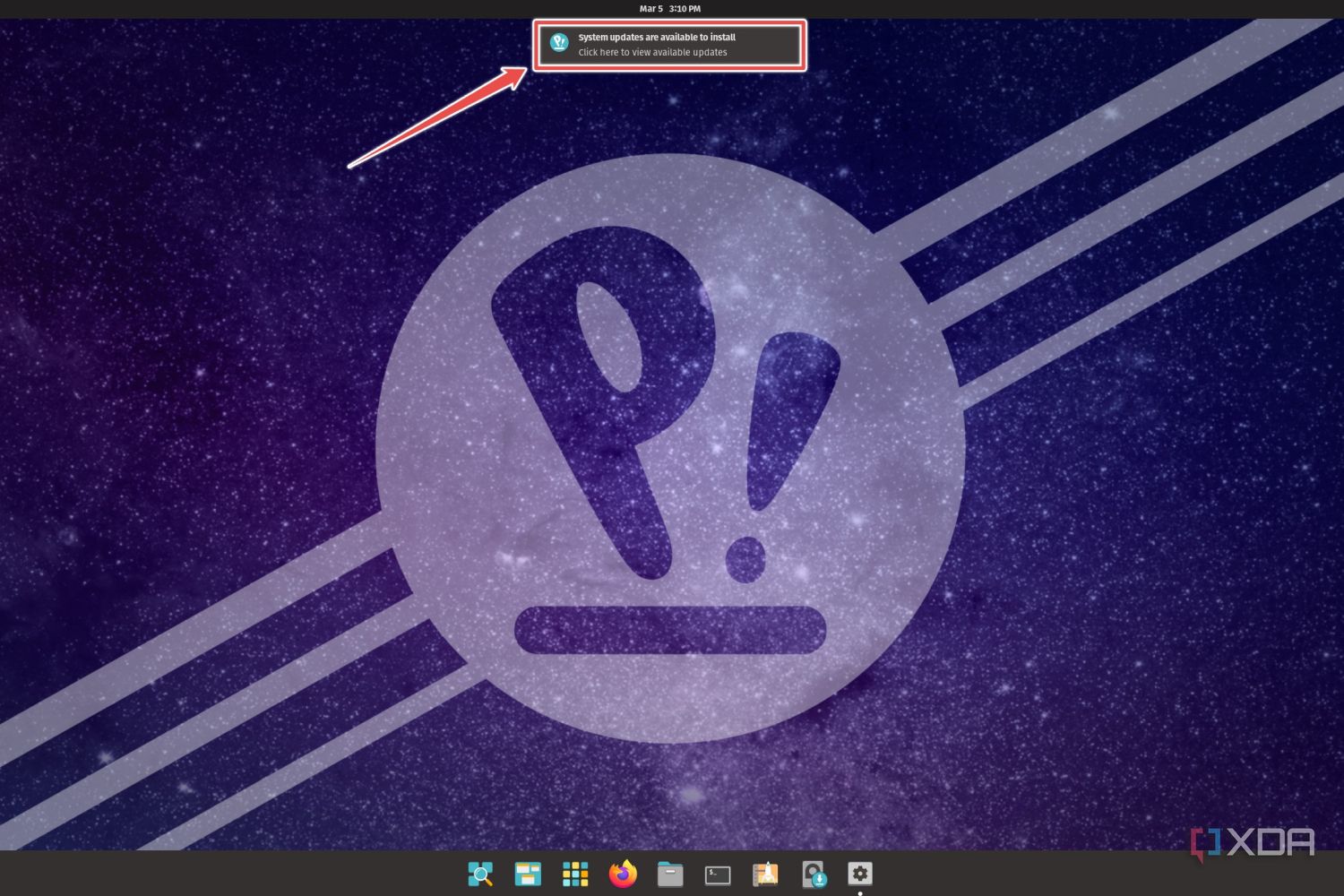1344x896 pixels.
Task: Launch Firefox from the dock
Action: point(623,874)
